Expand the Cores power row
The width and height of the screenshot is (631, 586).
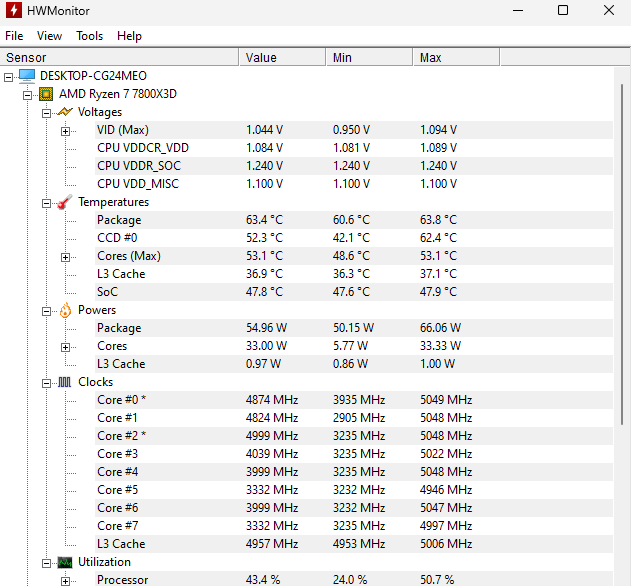tap(65, 347)
